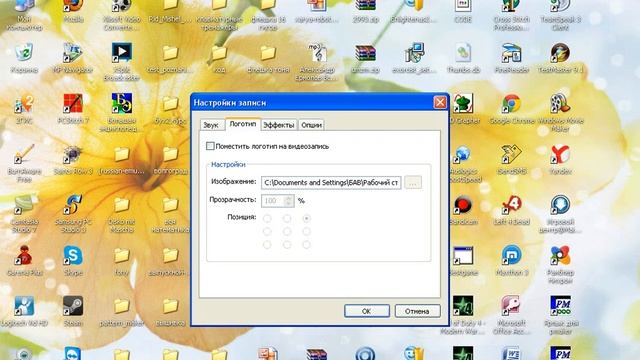The image size is (640, 360).
Task: Select the Camtasia Studio 7 icon
Action: (x=24, y=214)
